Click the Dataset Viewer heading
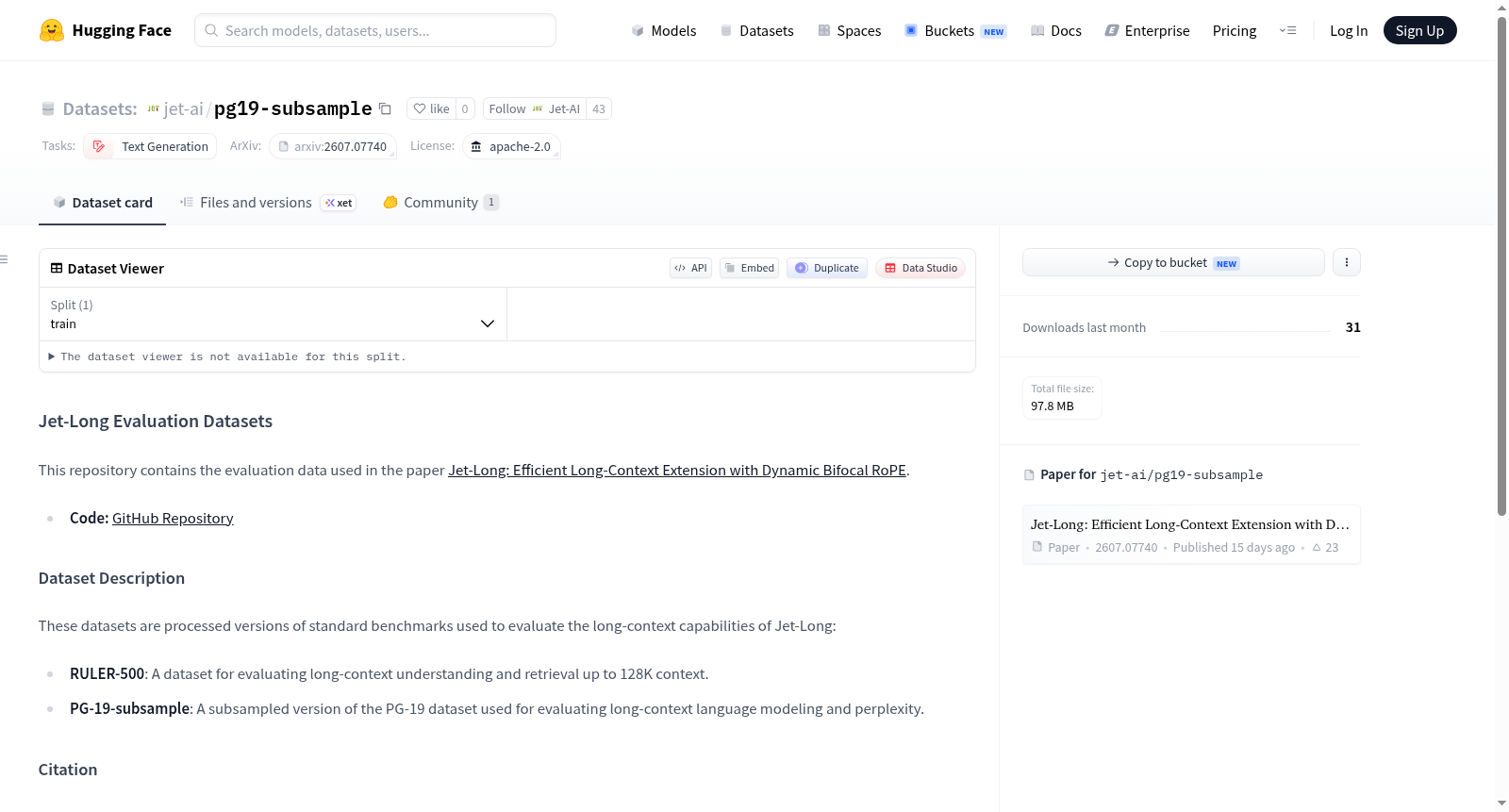Image resolution: width=1509 pixels, height=812 pixels. 116,269
